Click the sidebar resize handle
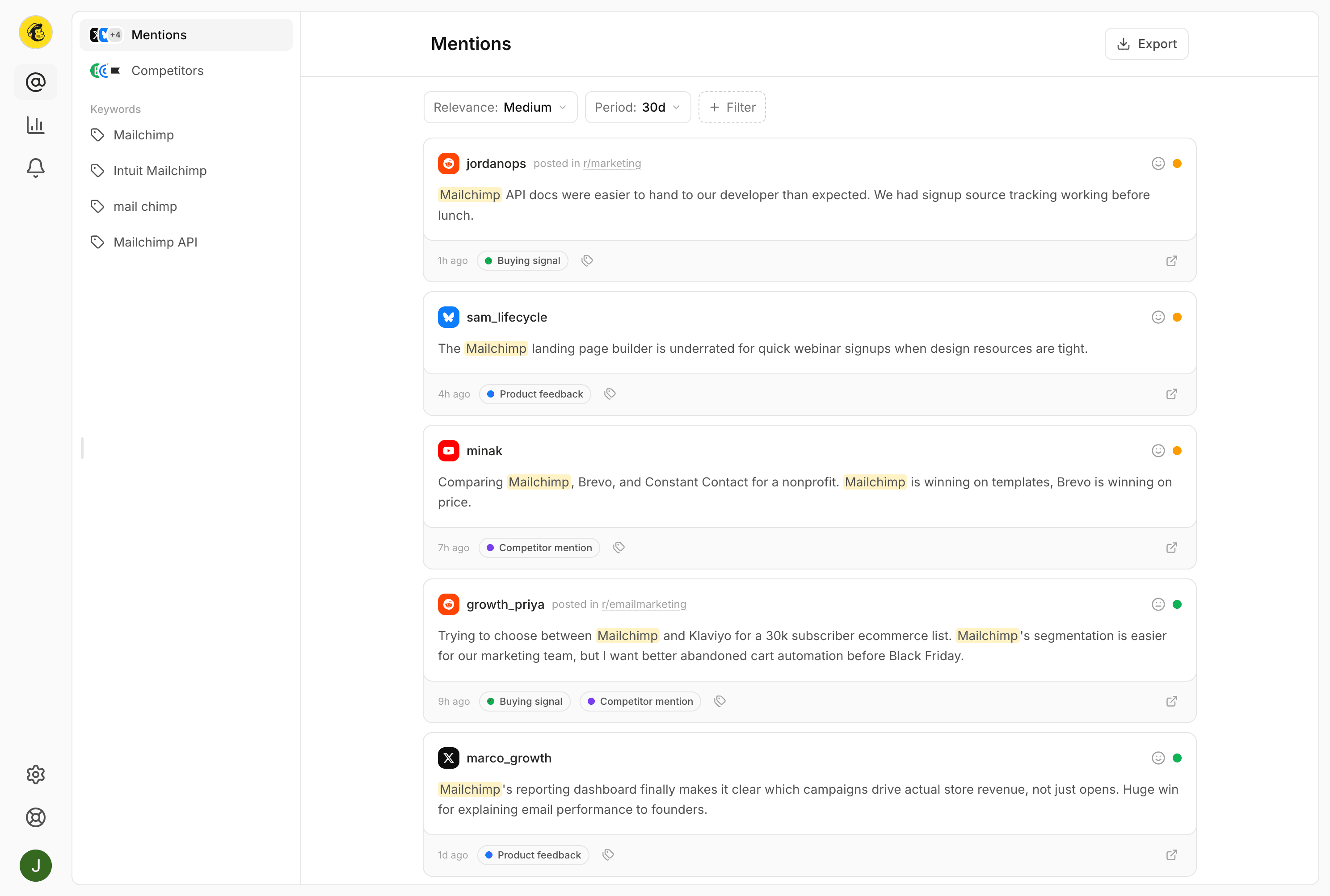Screen dimensions: 1330x896 pyautogui.click(x=82, y=448)
